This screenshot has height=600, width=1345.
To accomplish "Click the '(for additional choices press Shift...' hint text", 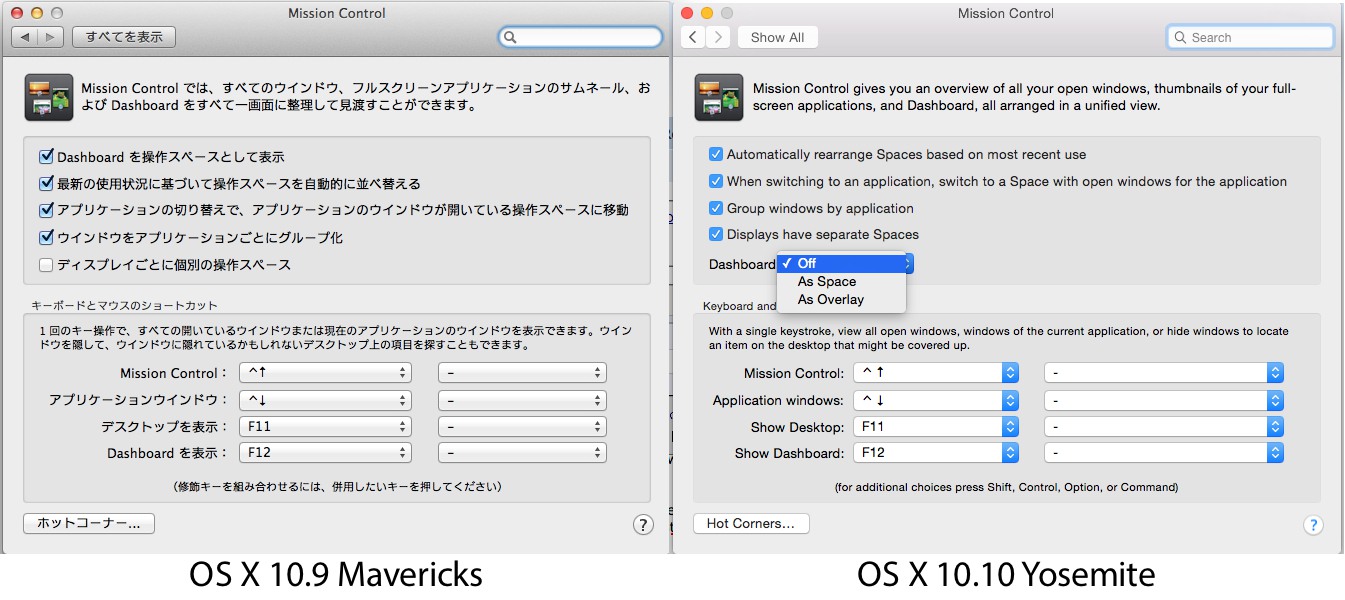I will click(1006, 487).
